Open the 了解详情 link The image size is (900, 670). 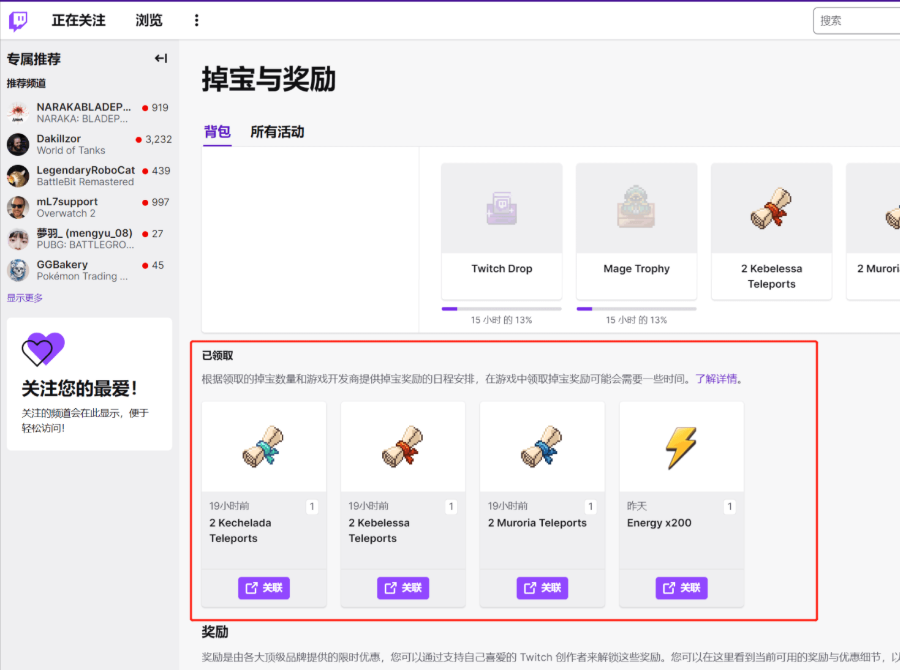click(718, 378)
